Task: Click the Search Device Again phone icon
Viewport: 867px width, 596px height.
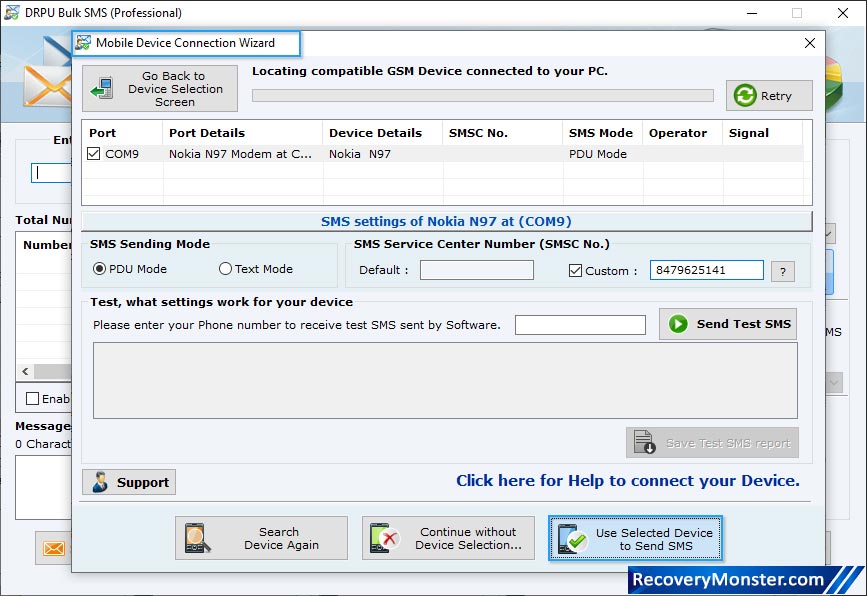Action: point(198,537)
